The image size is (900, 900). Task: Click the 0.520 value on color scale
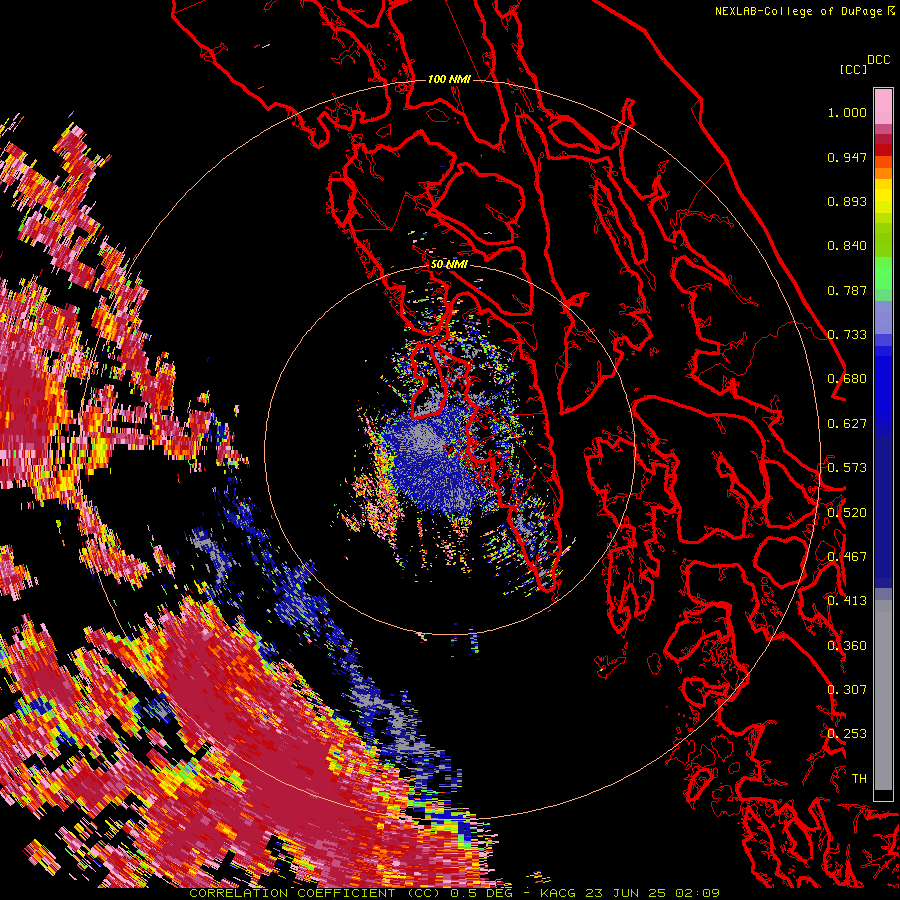[847, 513]
